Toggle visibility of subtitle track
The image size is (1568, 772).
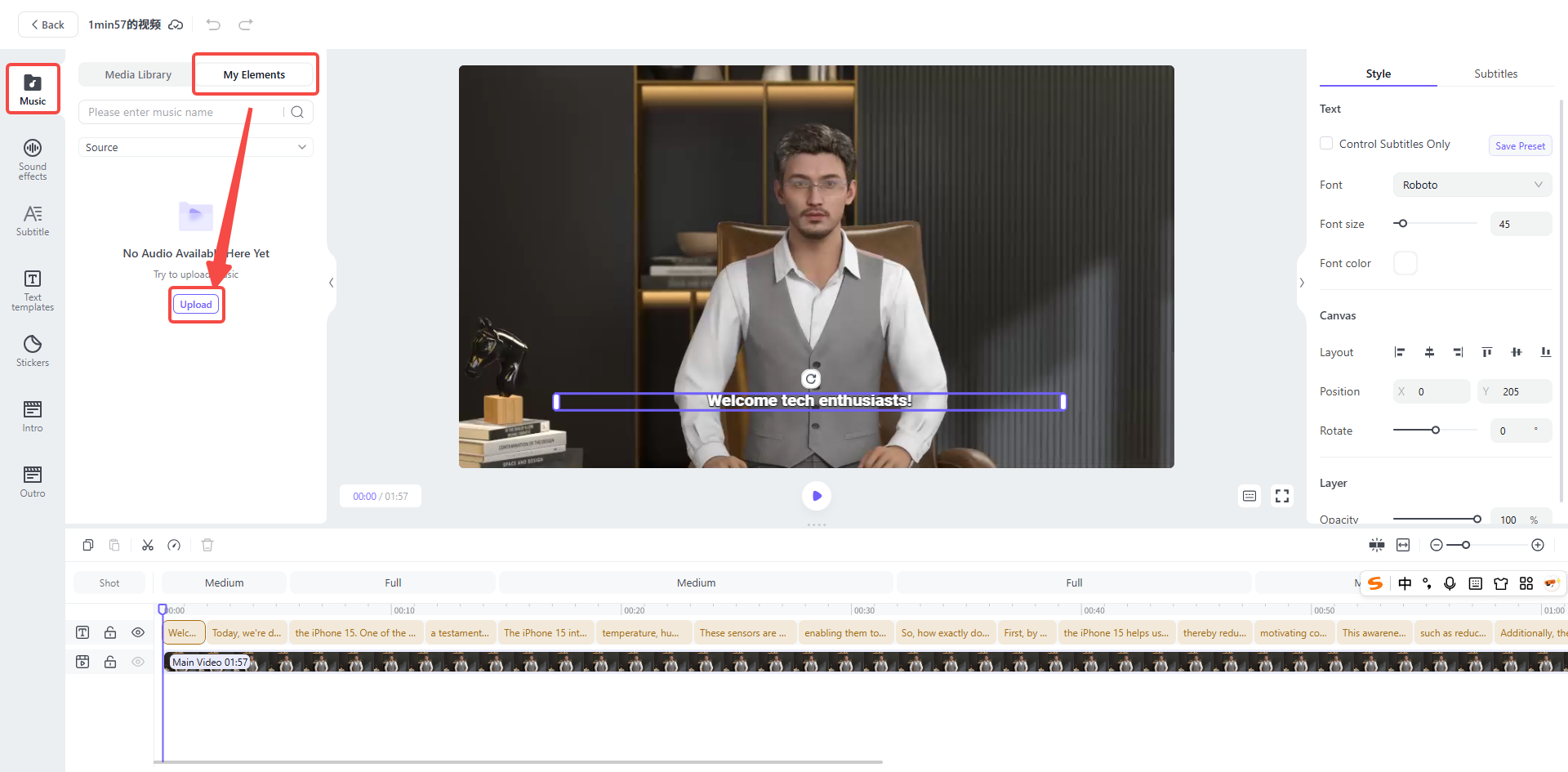138,632
